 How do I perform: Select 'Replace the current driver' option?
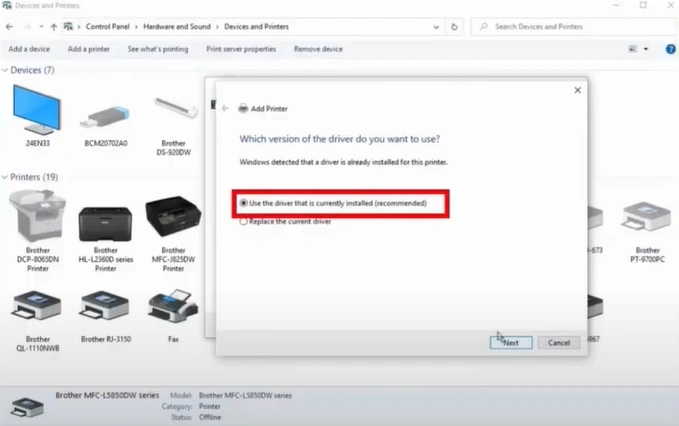pos(243,221)
